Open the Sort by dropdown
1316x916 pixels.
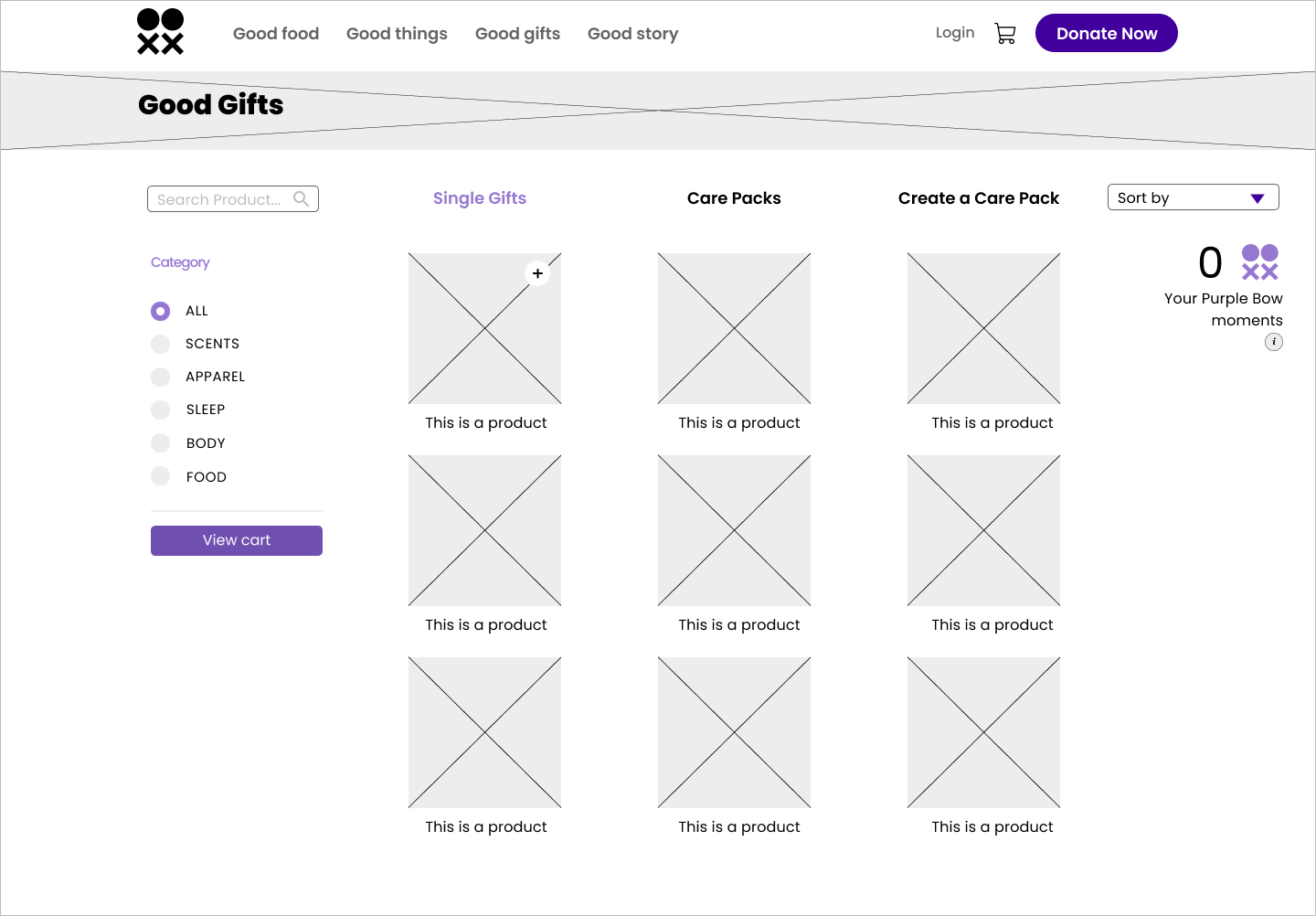(1179, 197)
